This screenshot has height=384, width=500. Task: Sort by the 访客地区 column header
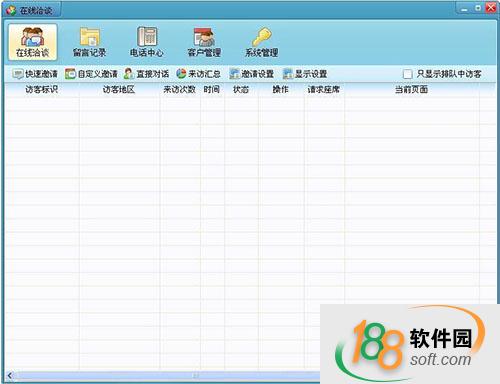point(119,89)
